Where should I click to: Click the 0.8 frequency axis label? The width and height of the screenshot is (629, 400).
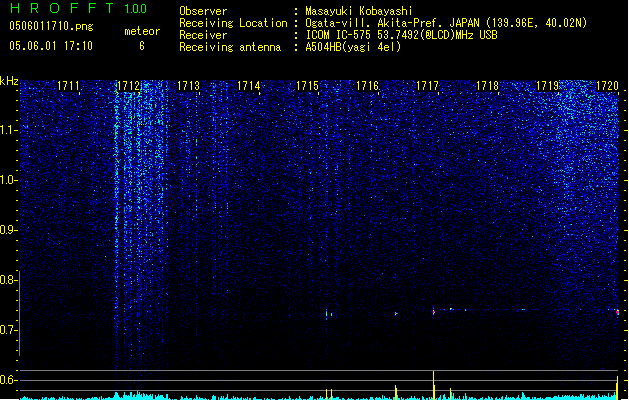click(9, 280)
